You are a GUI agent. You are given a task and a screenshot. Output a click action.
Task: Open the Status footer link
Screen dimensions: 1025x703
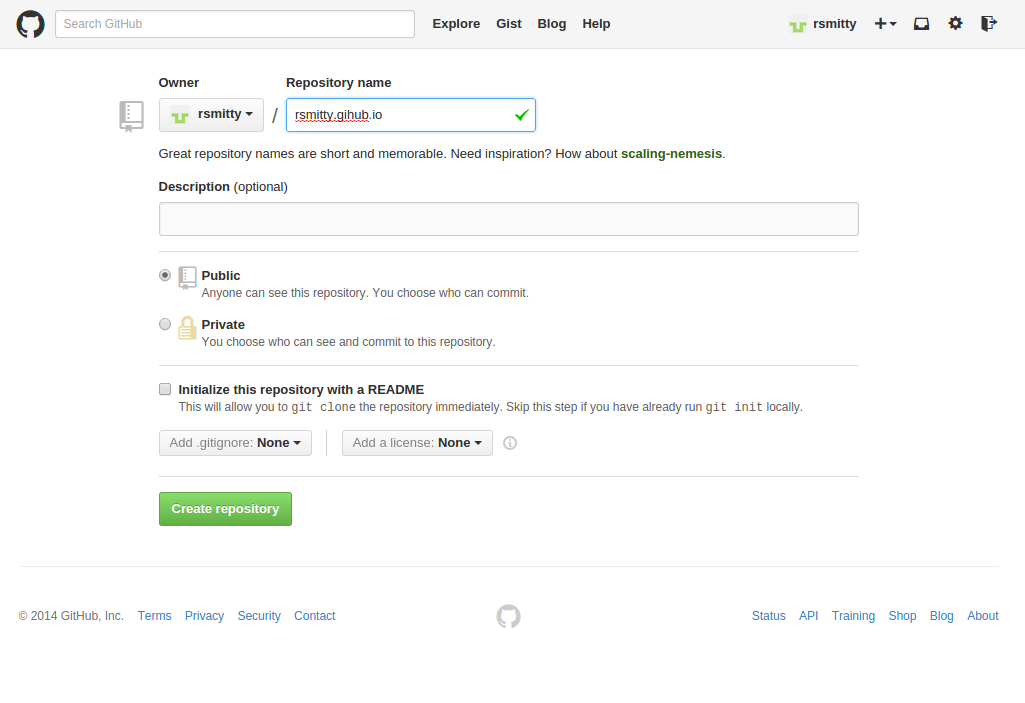[769, 616]
